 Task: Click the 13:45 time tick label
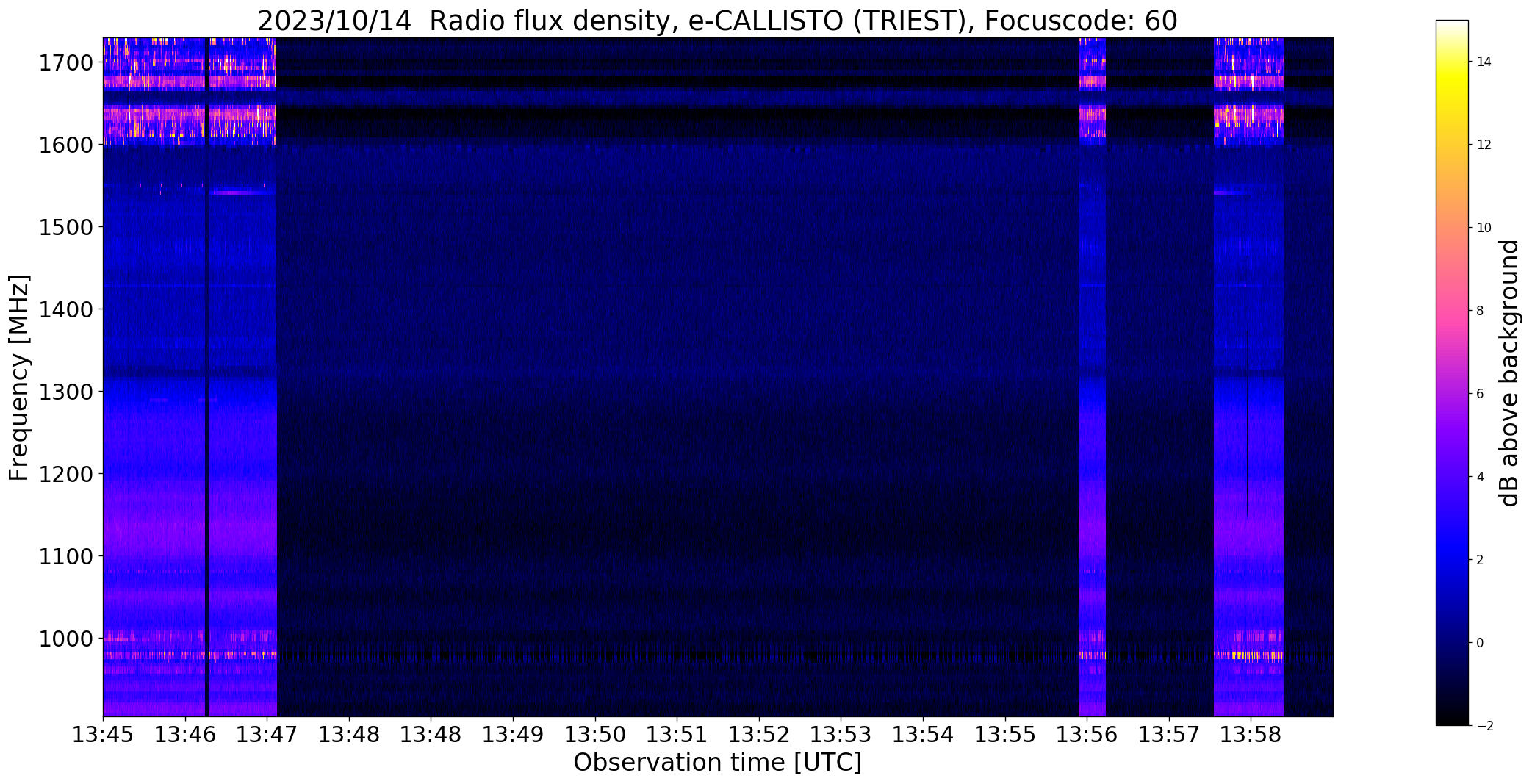click(x=103, y=735)
